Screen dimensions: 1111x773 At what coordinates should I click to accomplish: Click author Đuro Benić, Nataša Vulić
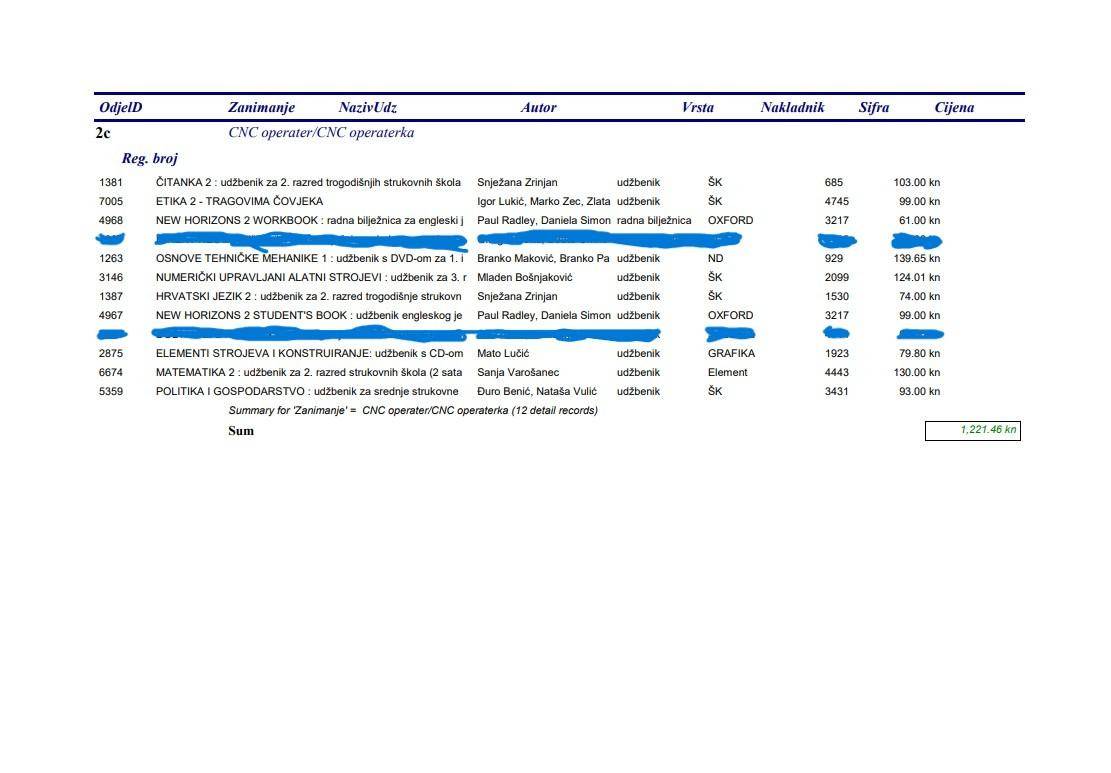[x=536, y=392]
